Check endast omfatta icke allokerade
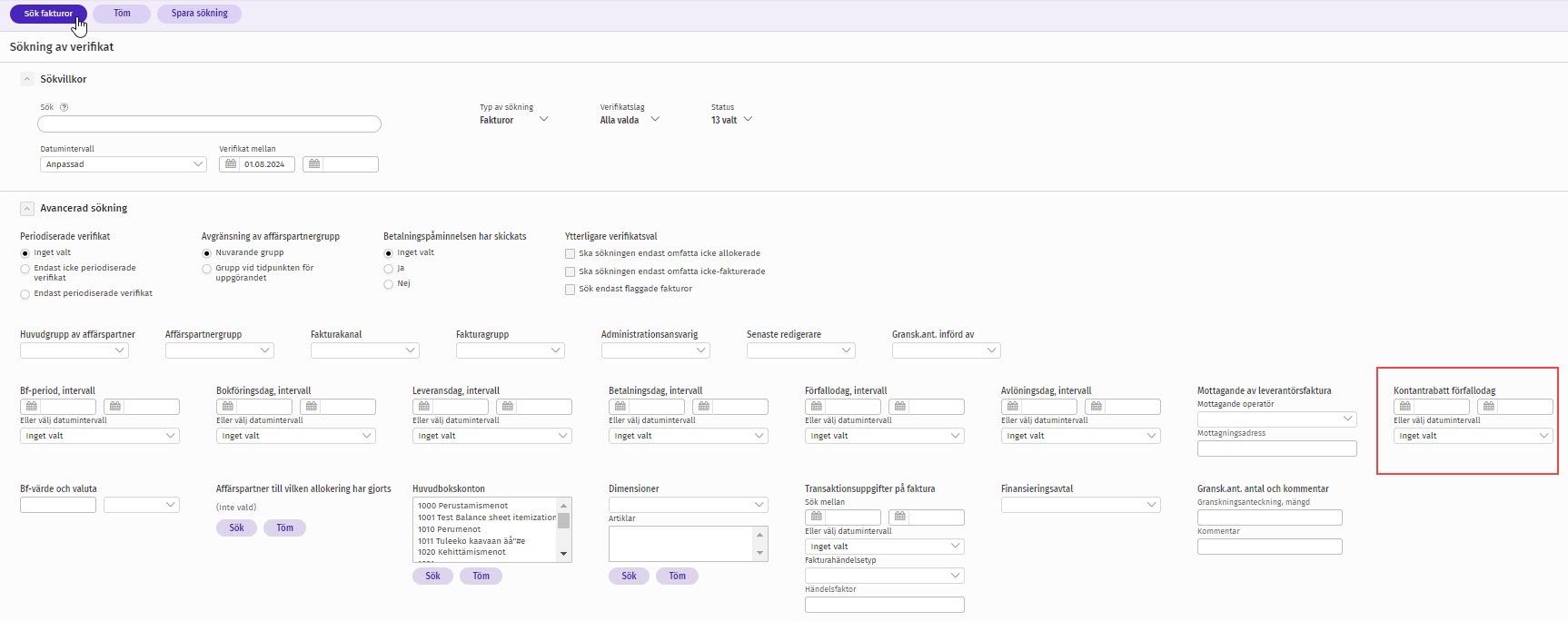This screenshot has width=1568, height=621. pos(571,254)
